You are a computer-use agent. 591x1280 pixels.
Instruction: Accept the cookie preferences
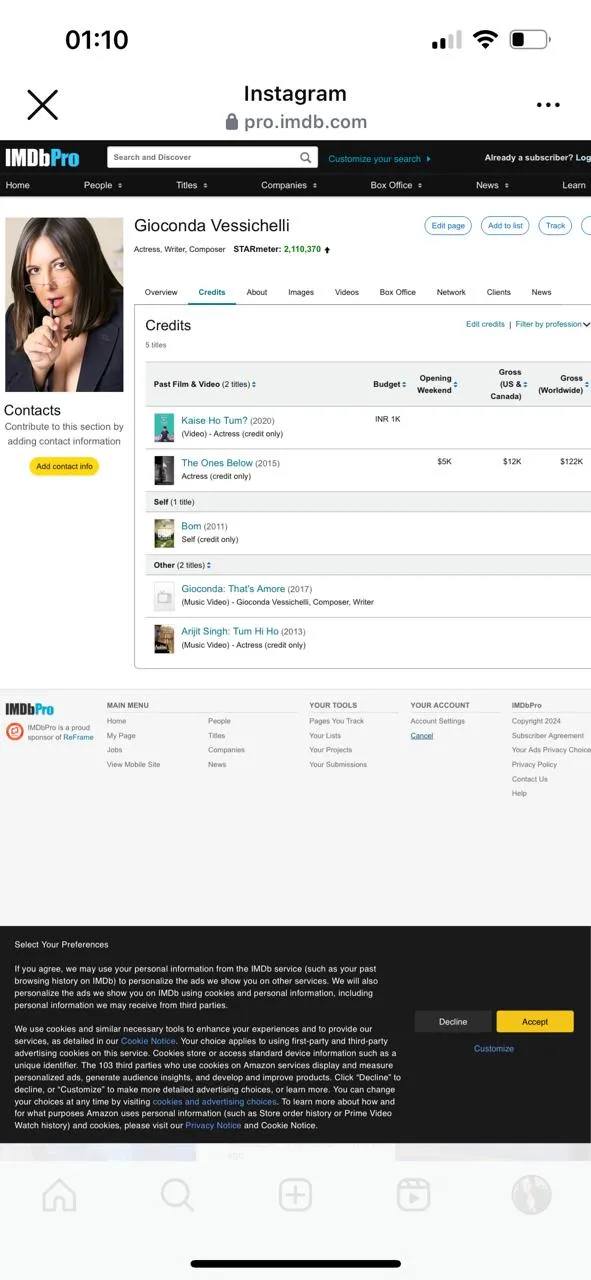535,1021
